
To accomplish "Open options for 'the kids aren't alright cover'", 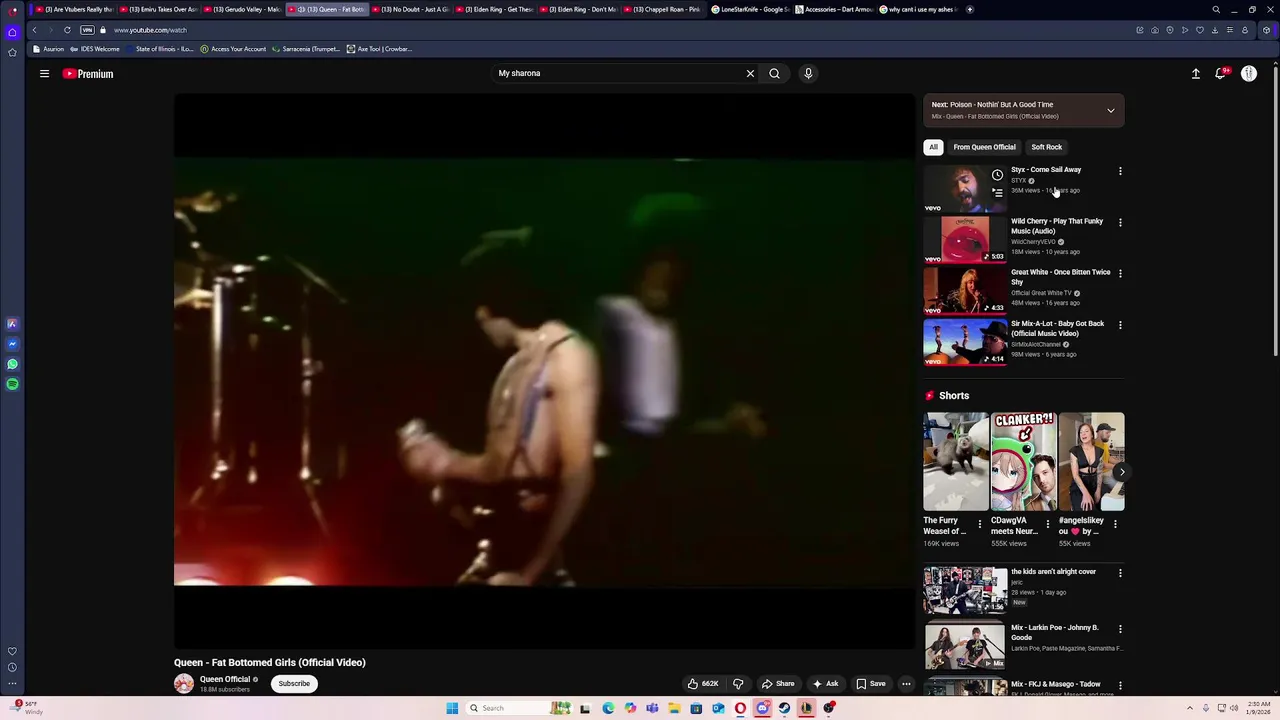I will [x=1120, y=573].
